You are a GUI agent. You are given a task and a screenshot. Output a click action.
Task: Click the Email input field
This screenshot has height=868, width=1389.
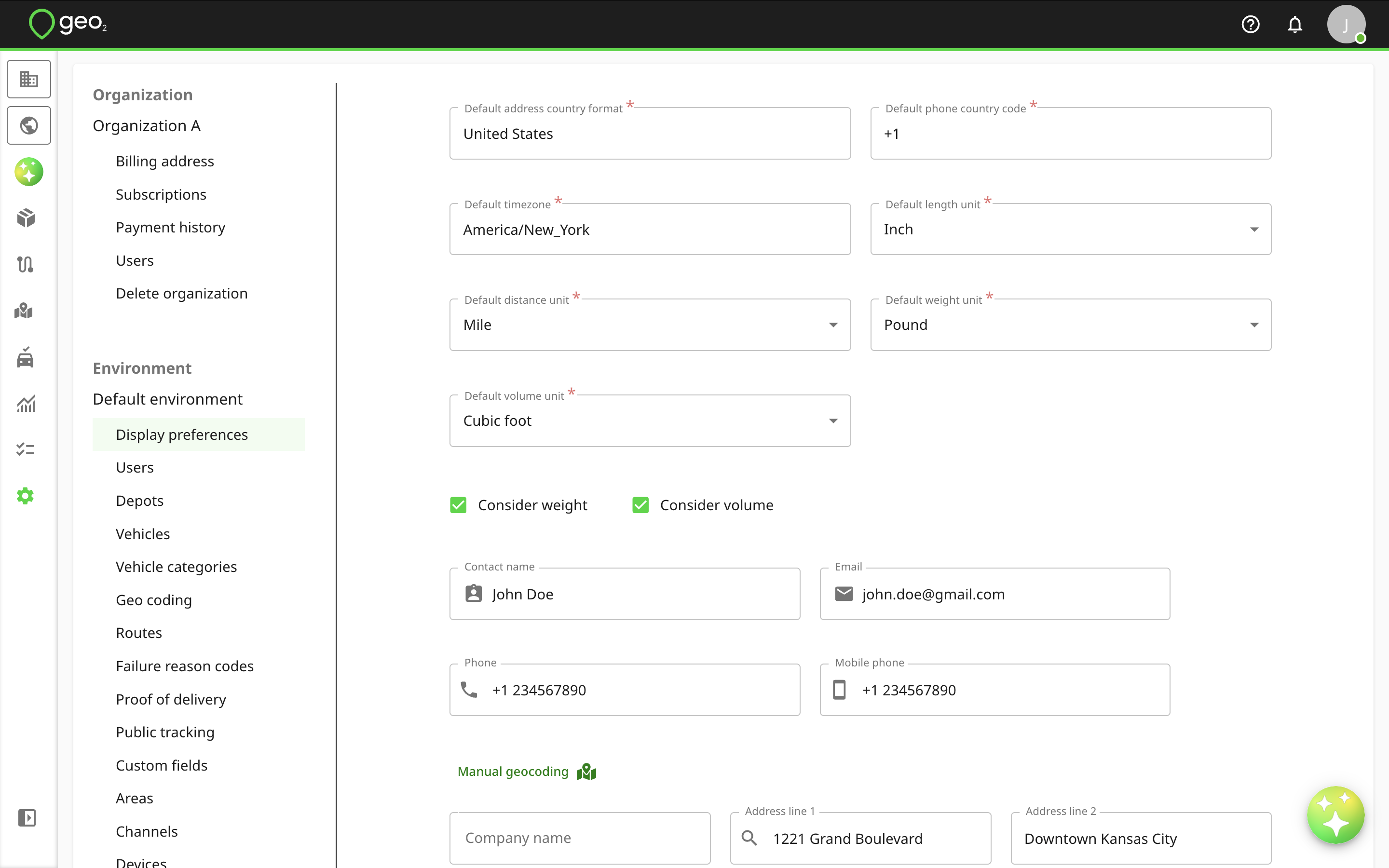[994, 594]
